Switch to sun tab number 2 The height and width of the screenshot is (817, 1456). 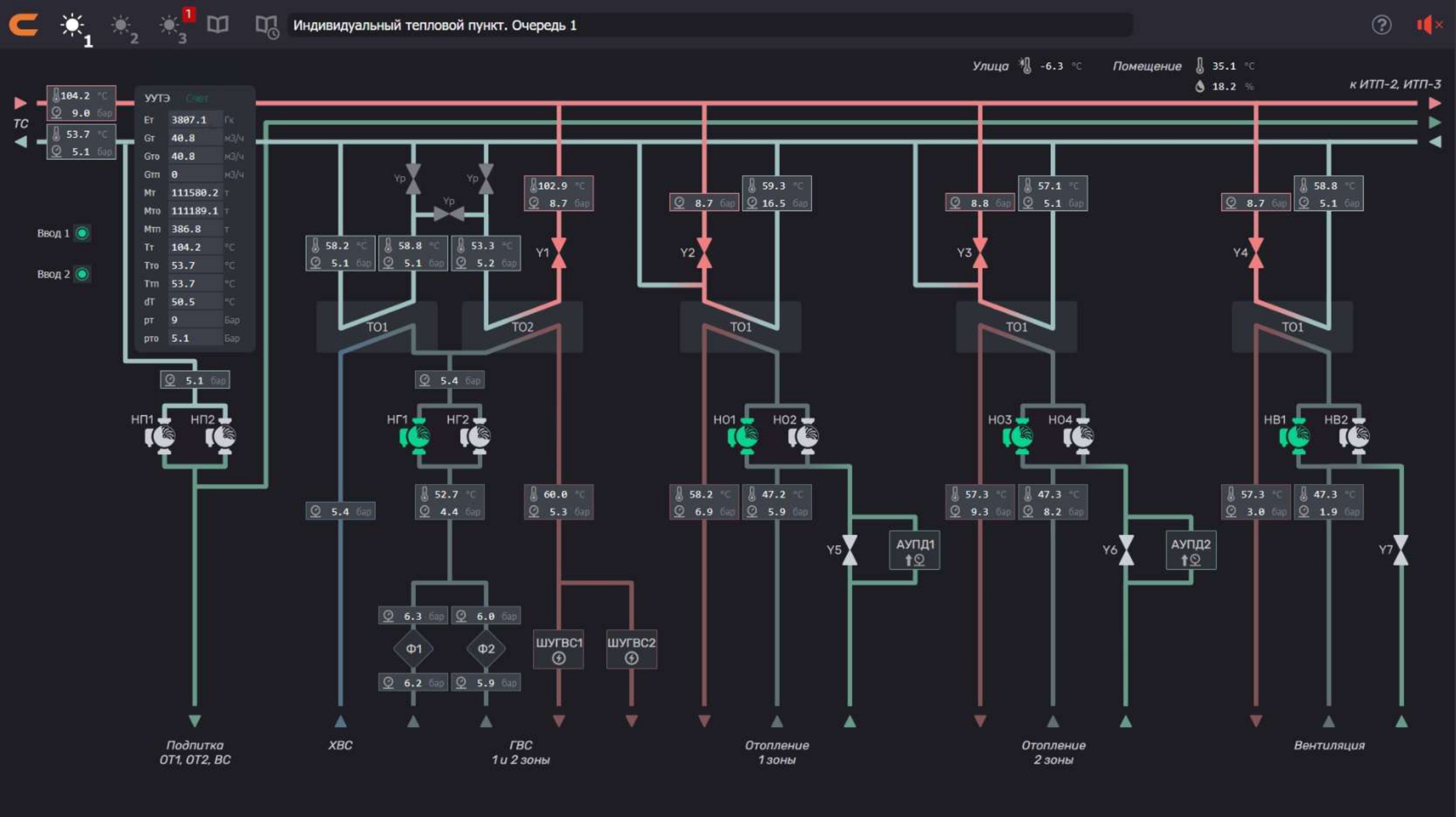121,26
